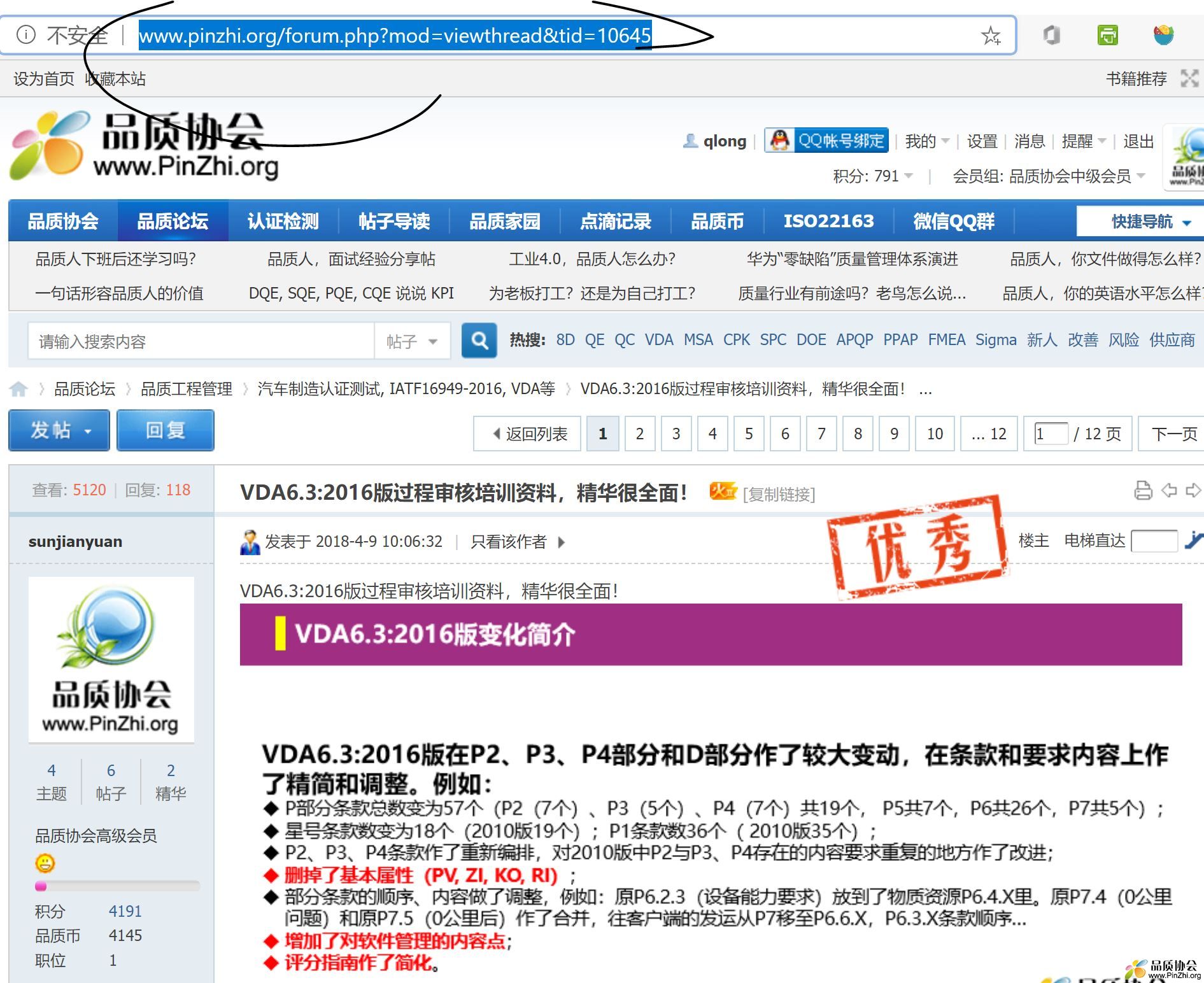Image resolution: width=1204 pixels, height=983 pixels.
Task: Click the QQ penguin account binding icon
Action: [779, 141]
